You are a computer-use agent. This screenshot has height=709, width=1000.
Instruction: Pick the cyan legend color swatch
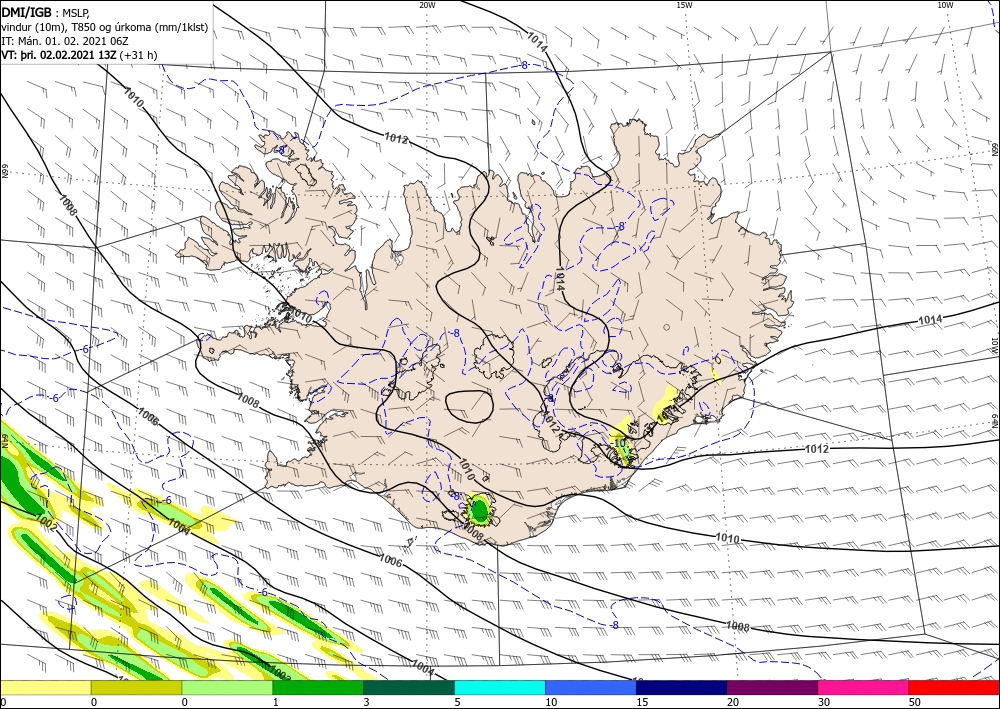[500, 687]
